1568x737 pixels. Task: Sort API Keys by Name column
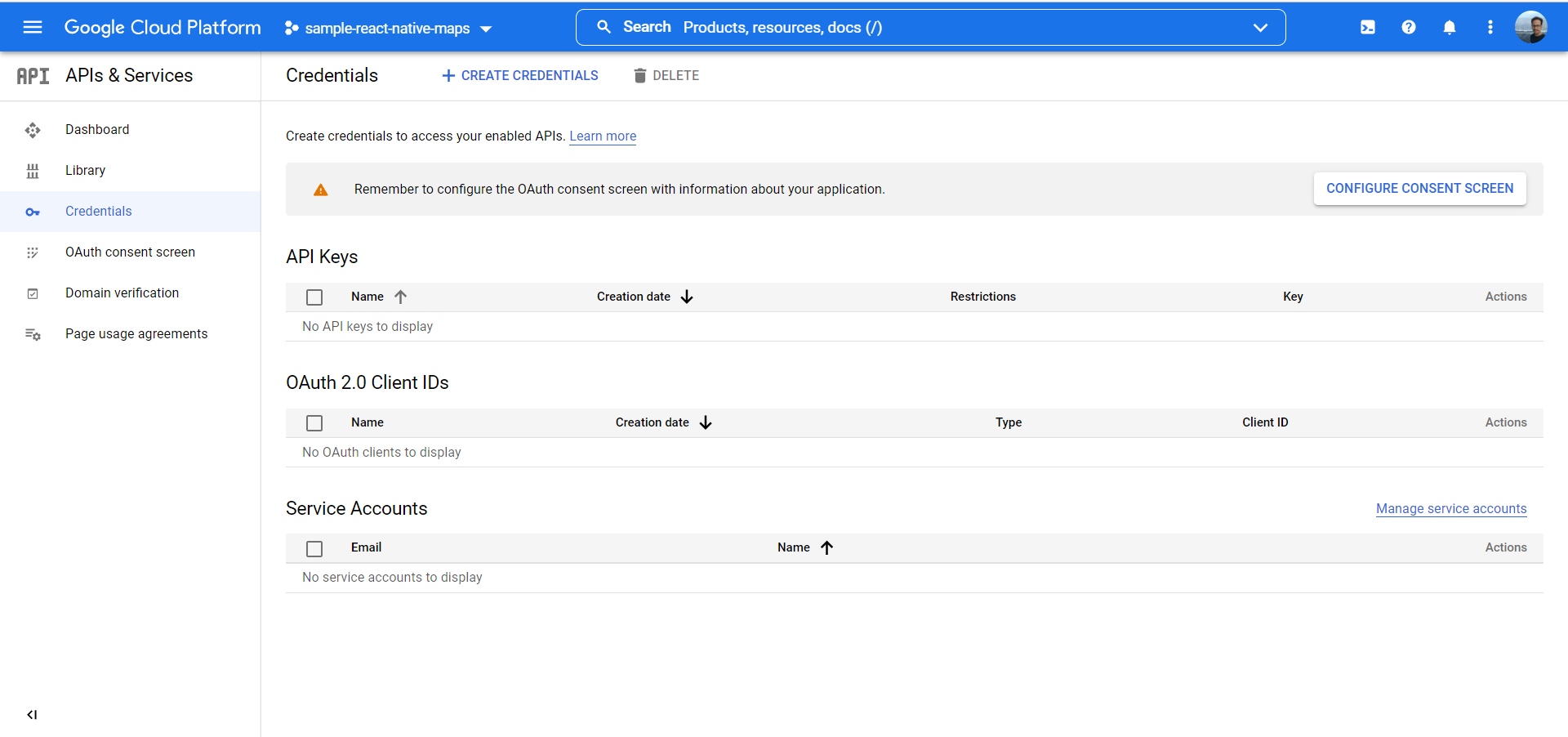tap(379, 297)
